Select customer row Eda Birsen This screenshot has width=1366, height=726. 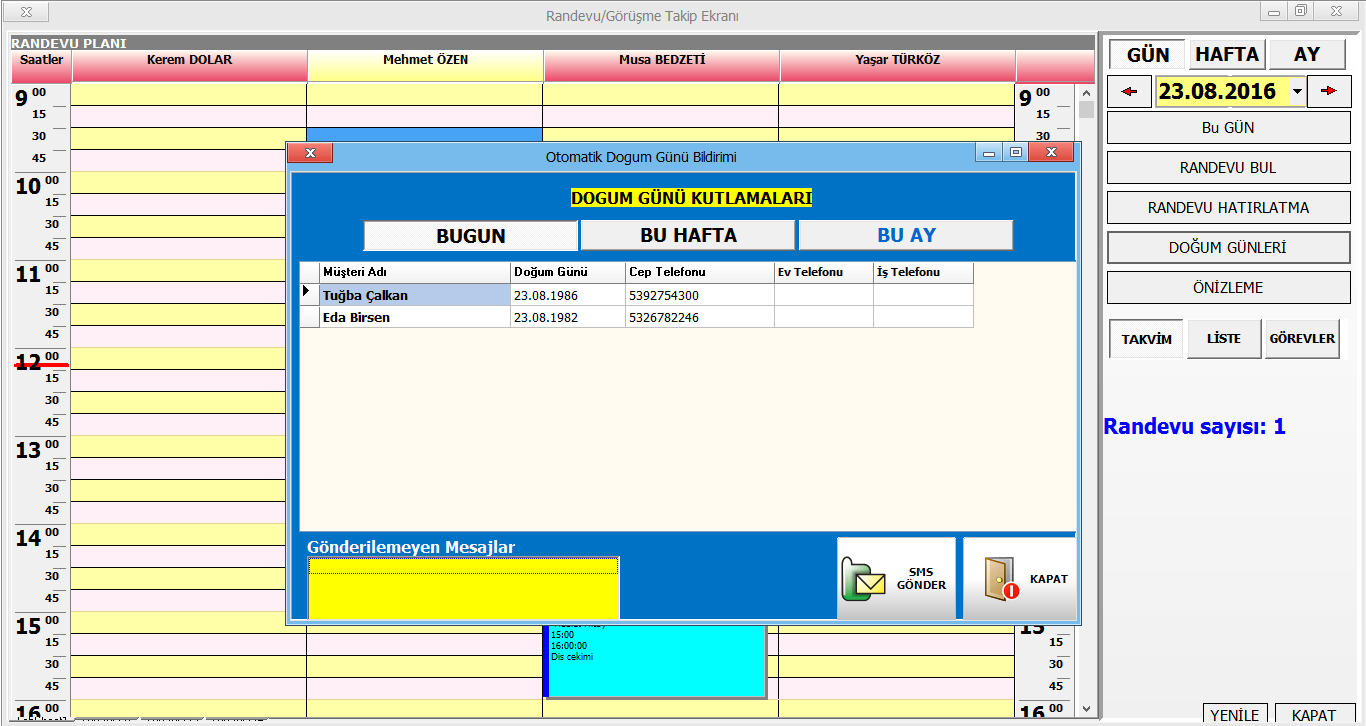coord(636,317)
